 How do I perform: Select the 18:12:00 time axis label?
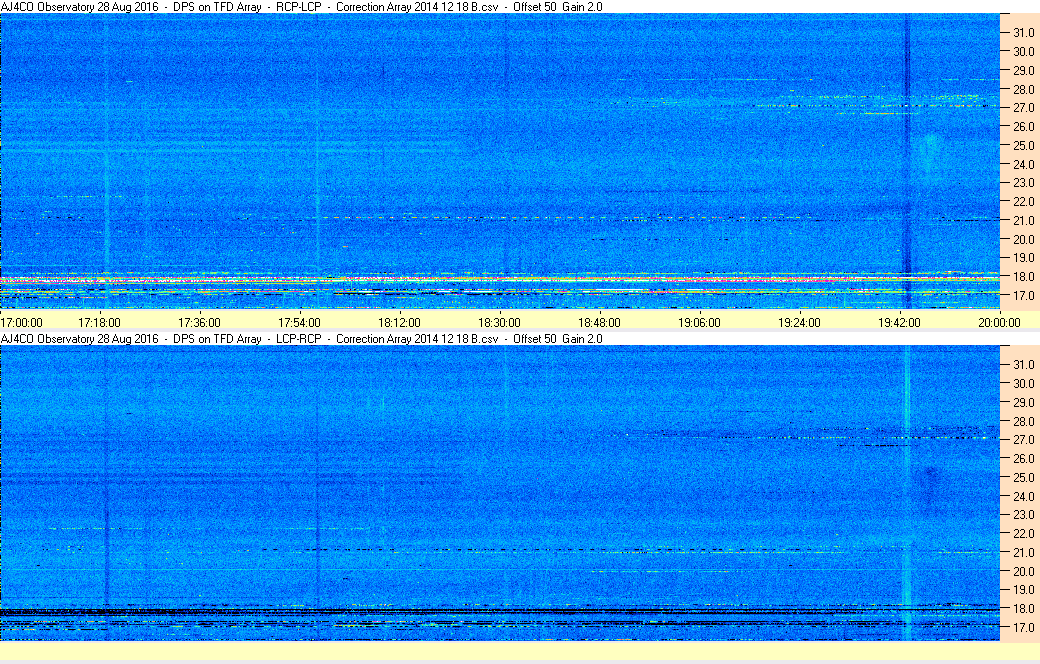click(x=399, y=323)
